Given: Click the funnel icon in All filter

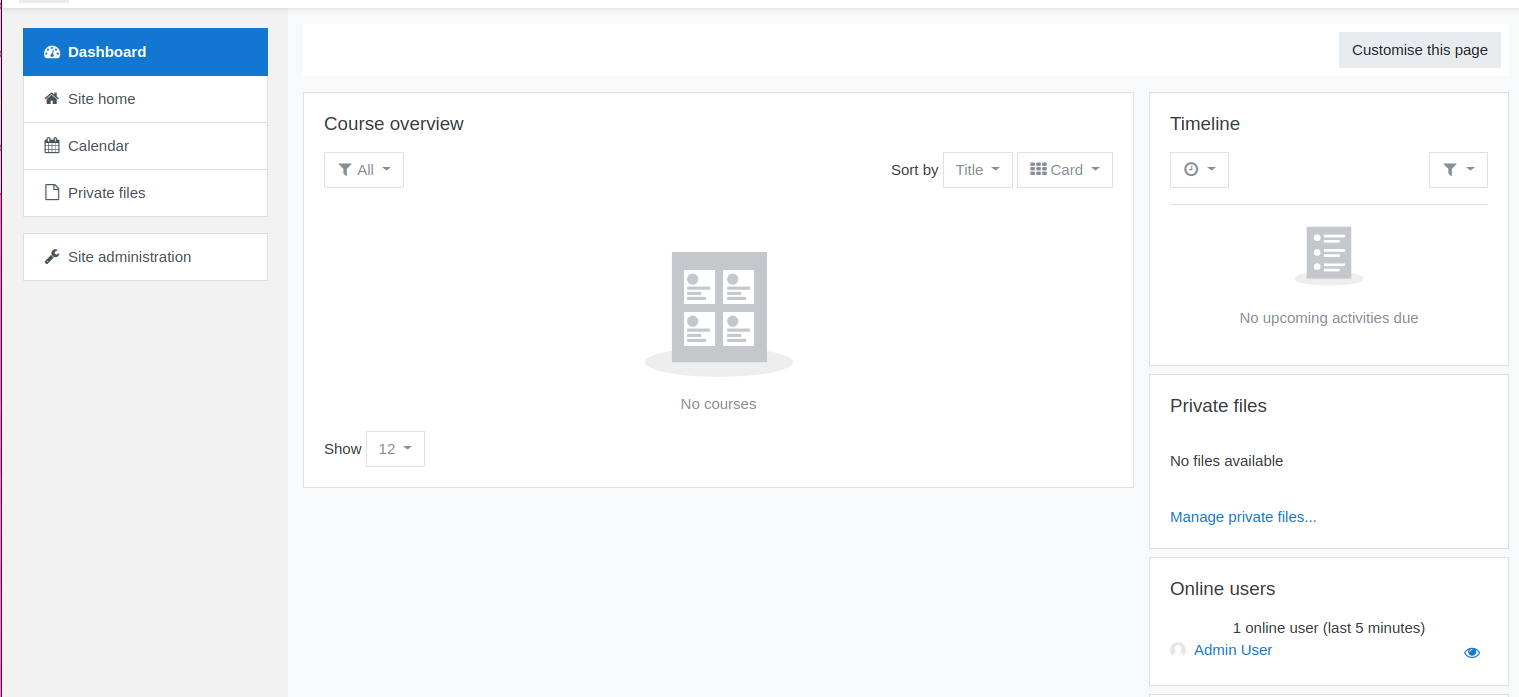Looking at the screenshot, I should [345, 170].
